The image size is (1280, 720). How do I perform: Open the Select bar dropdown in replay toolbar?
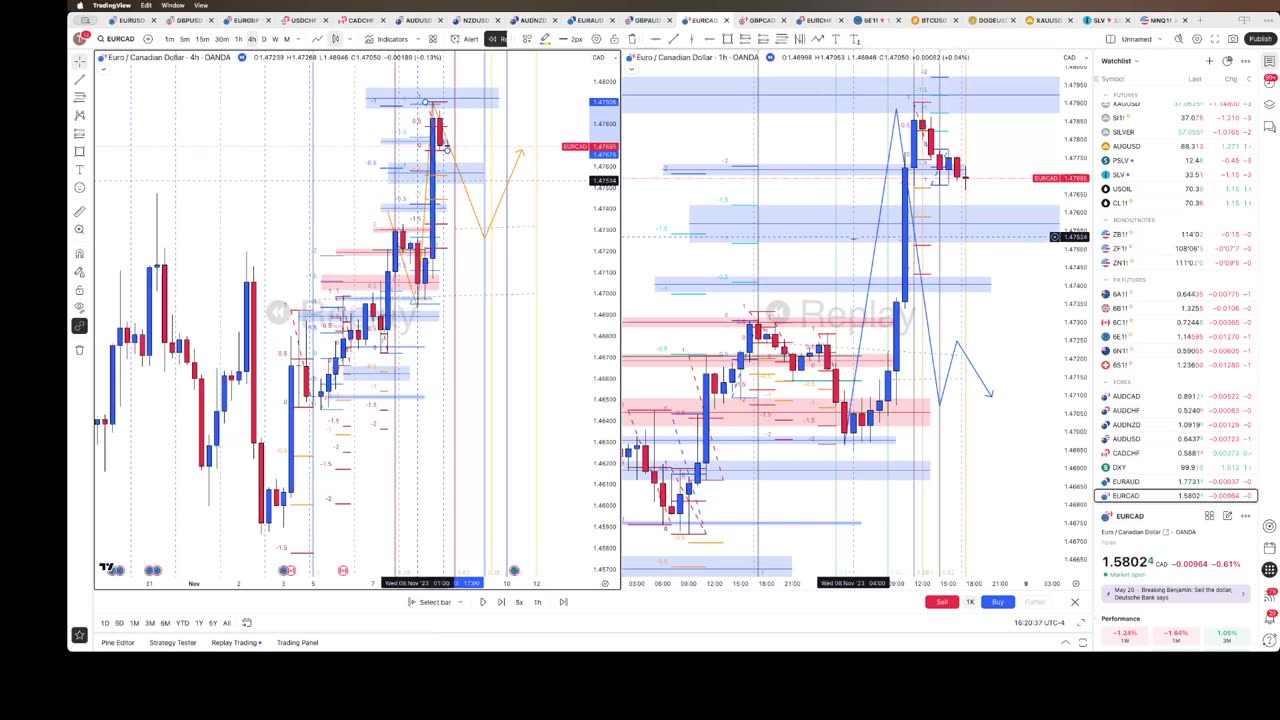coord(436,602)
